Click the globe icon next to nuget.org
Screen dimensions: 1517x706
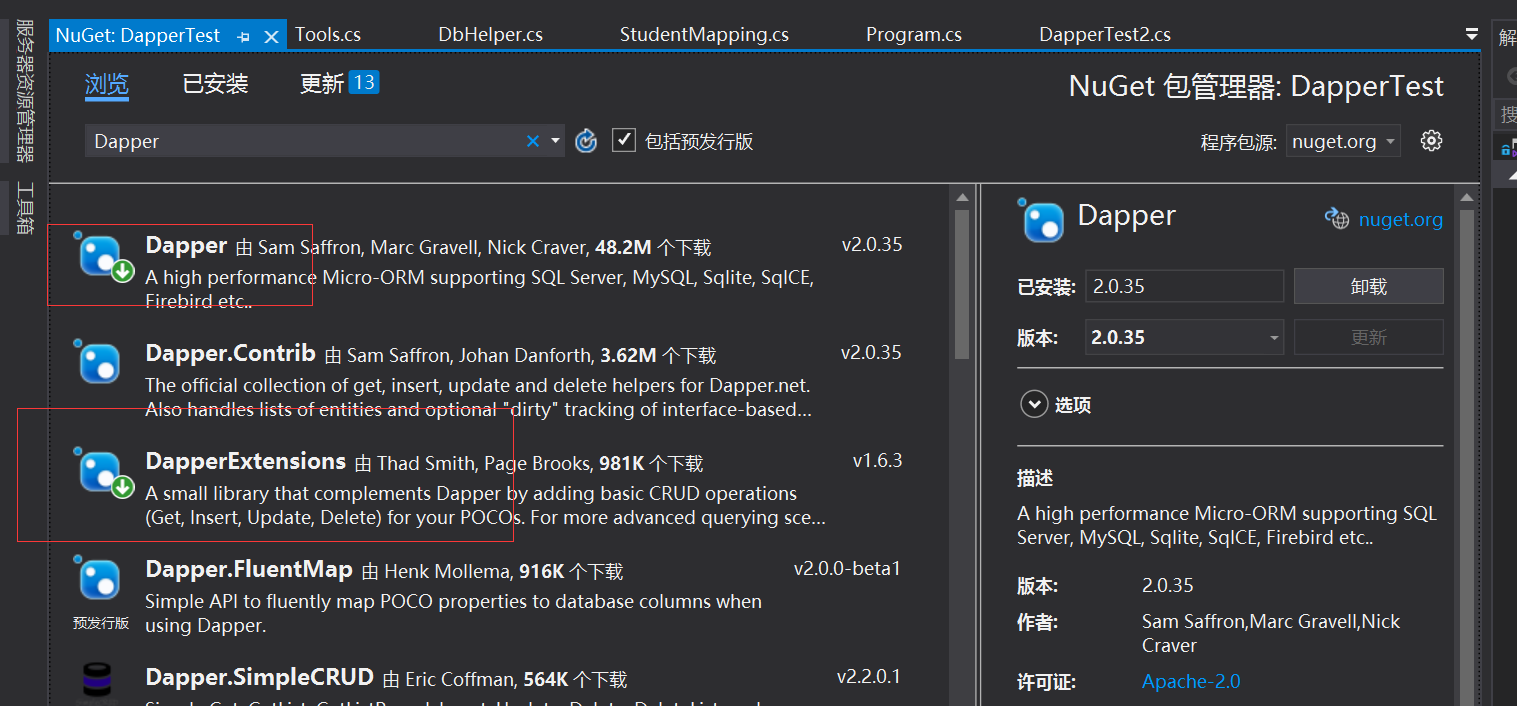pos(1337,219)
